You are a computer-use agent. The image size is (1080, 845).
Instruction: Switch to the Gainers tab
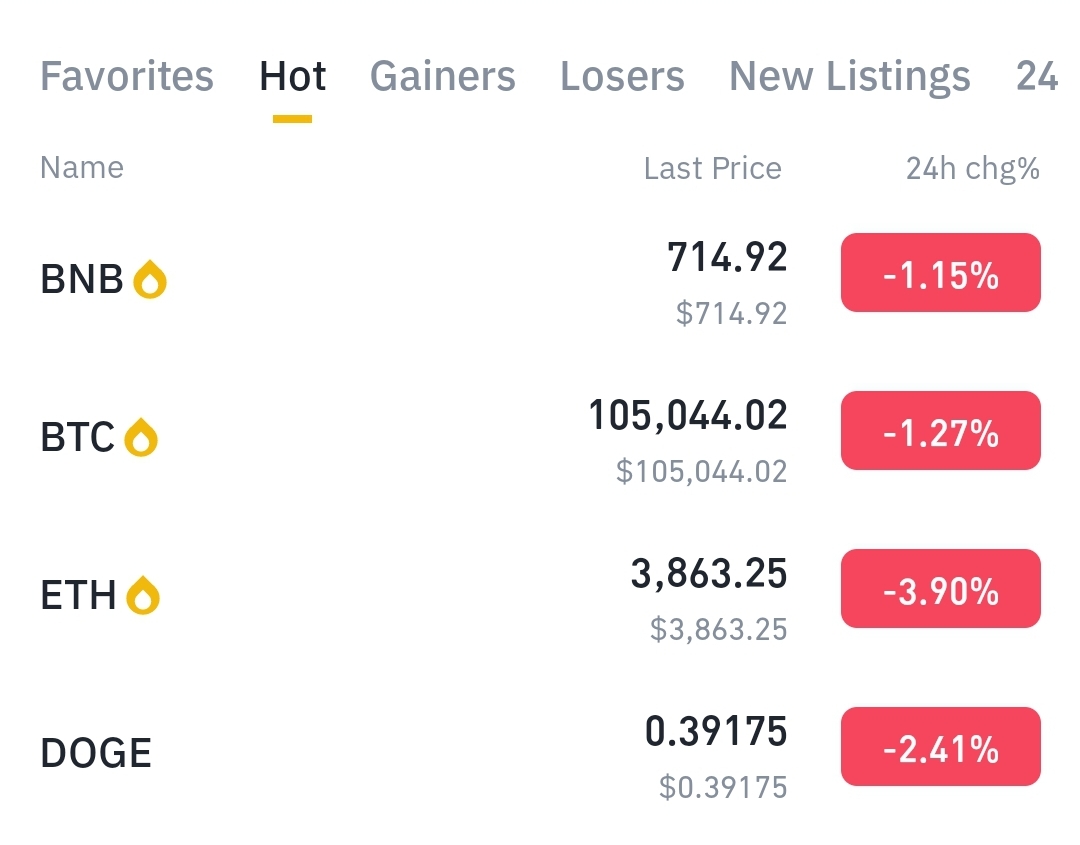442,77
